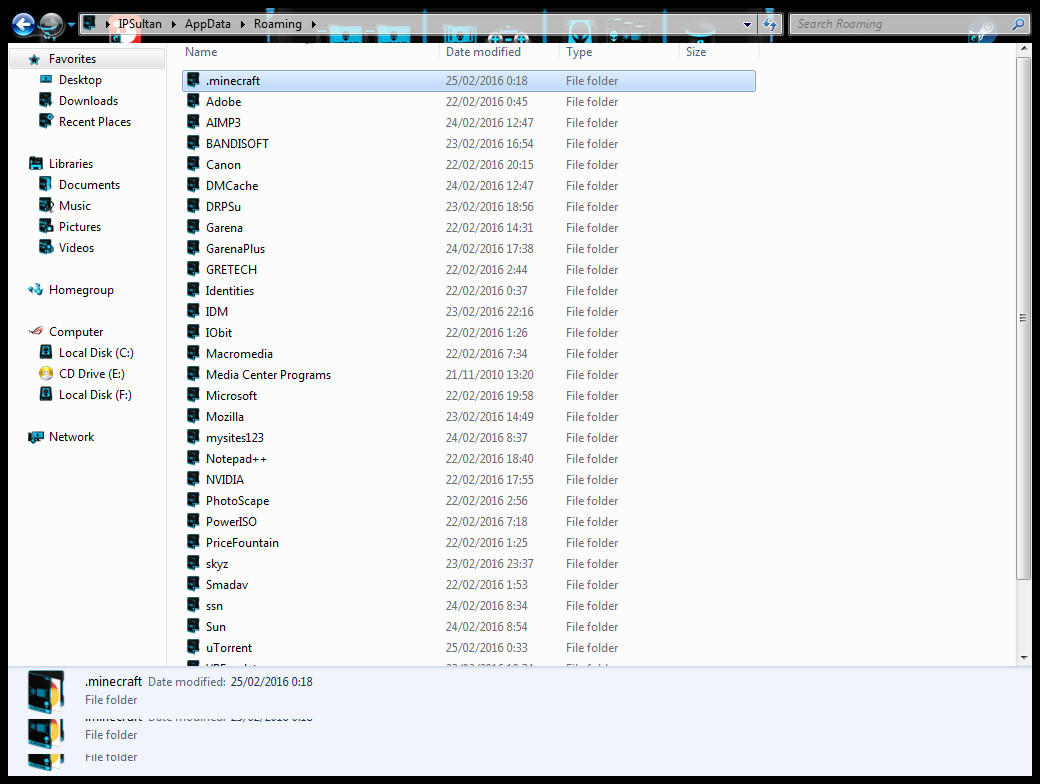Select Network in the navigation pane

[72, 437]
